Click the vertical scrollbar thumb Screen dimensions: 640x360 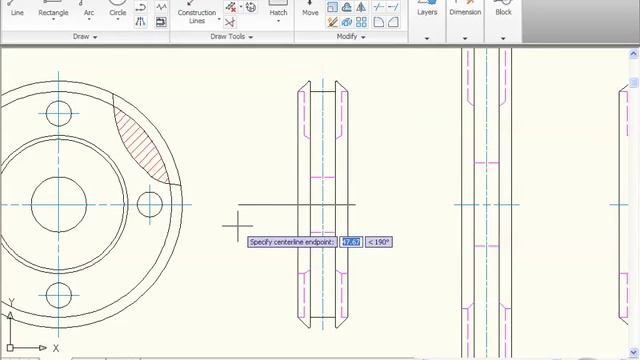click(x=634, y=82)
